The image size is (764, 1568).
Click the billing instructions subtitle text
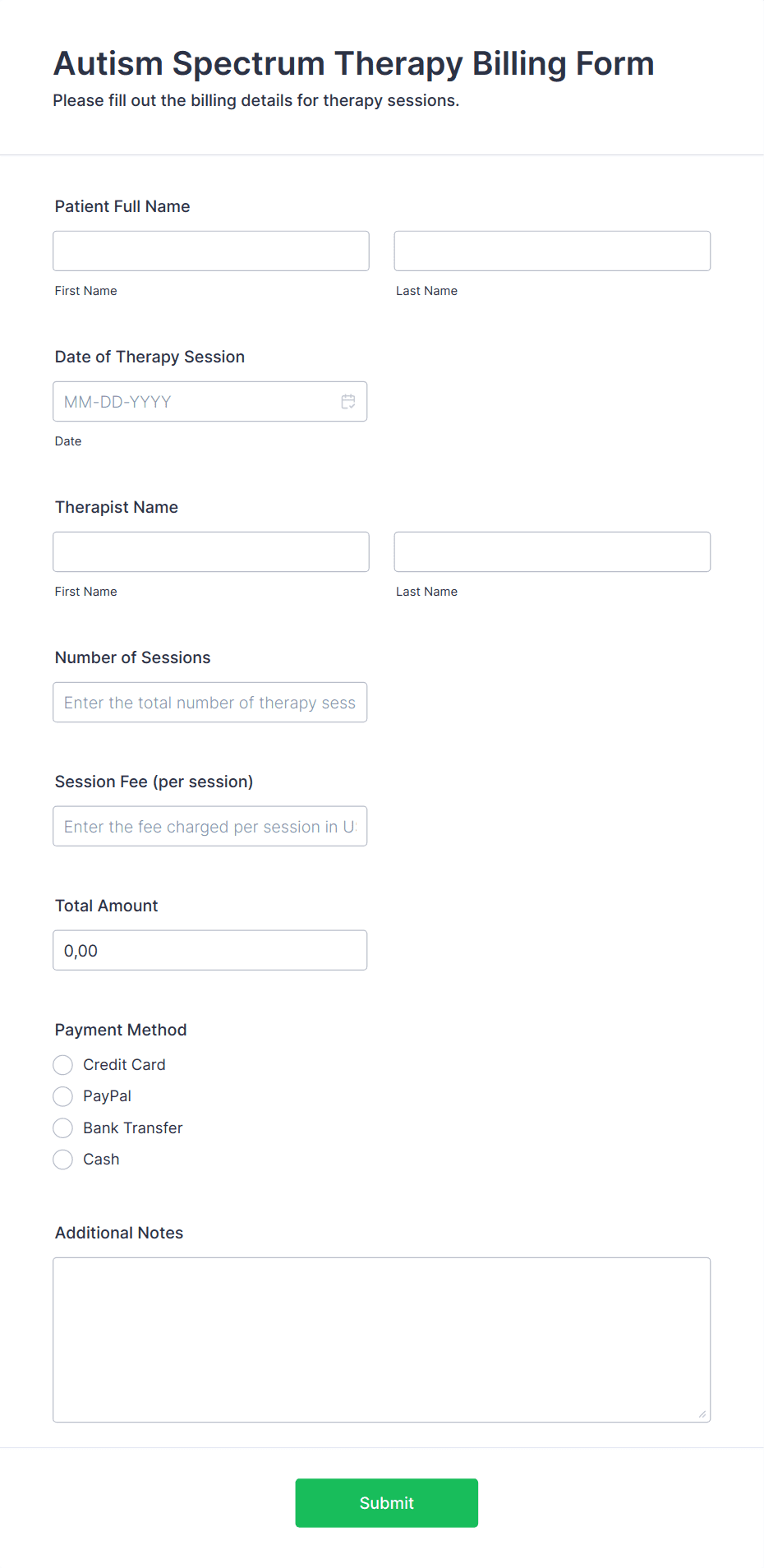click(x=256, y=100)
